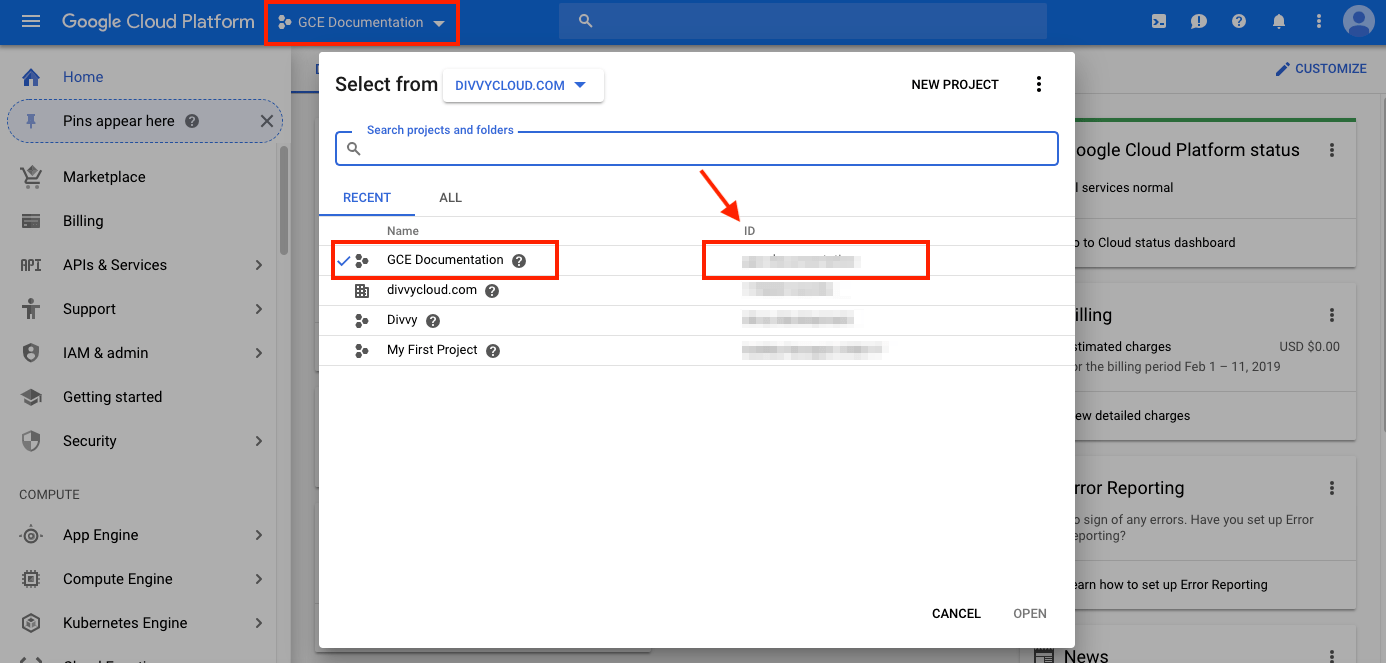The width and height of the screenshot is (1386, 663).
Task: Open the DIVVYCLOUD.COM organization dropdown
Action: [x=523, y=85]
